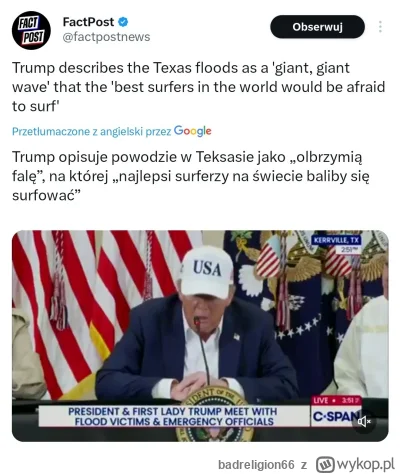Image resolution: width=400 pixels, height=474 pixels.
Task: Click the blue verified badge
Action: [x=123, y=22]
